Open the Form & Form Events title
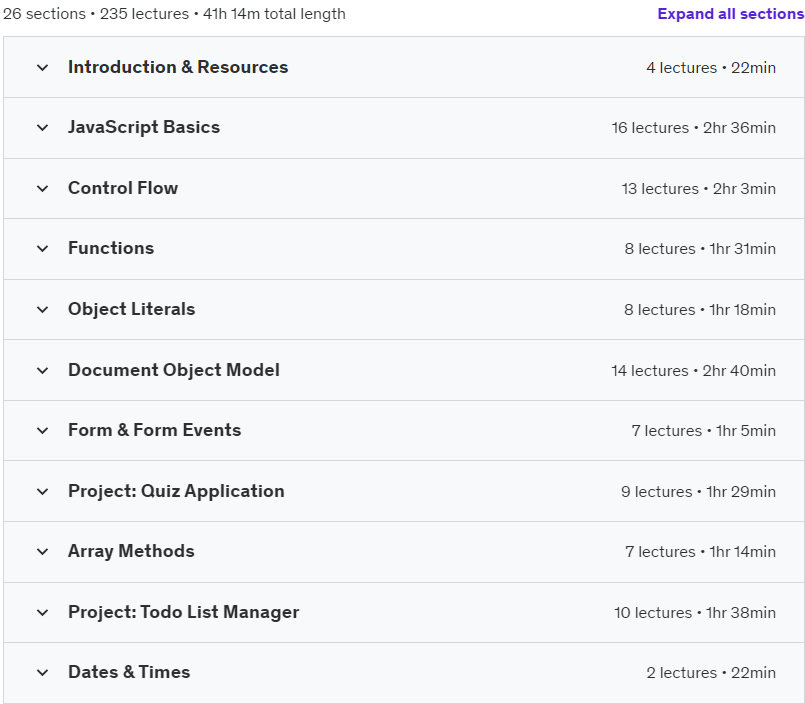 [155, 430]
